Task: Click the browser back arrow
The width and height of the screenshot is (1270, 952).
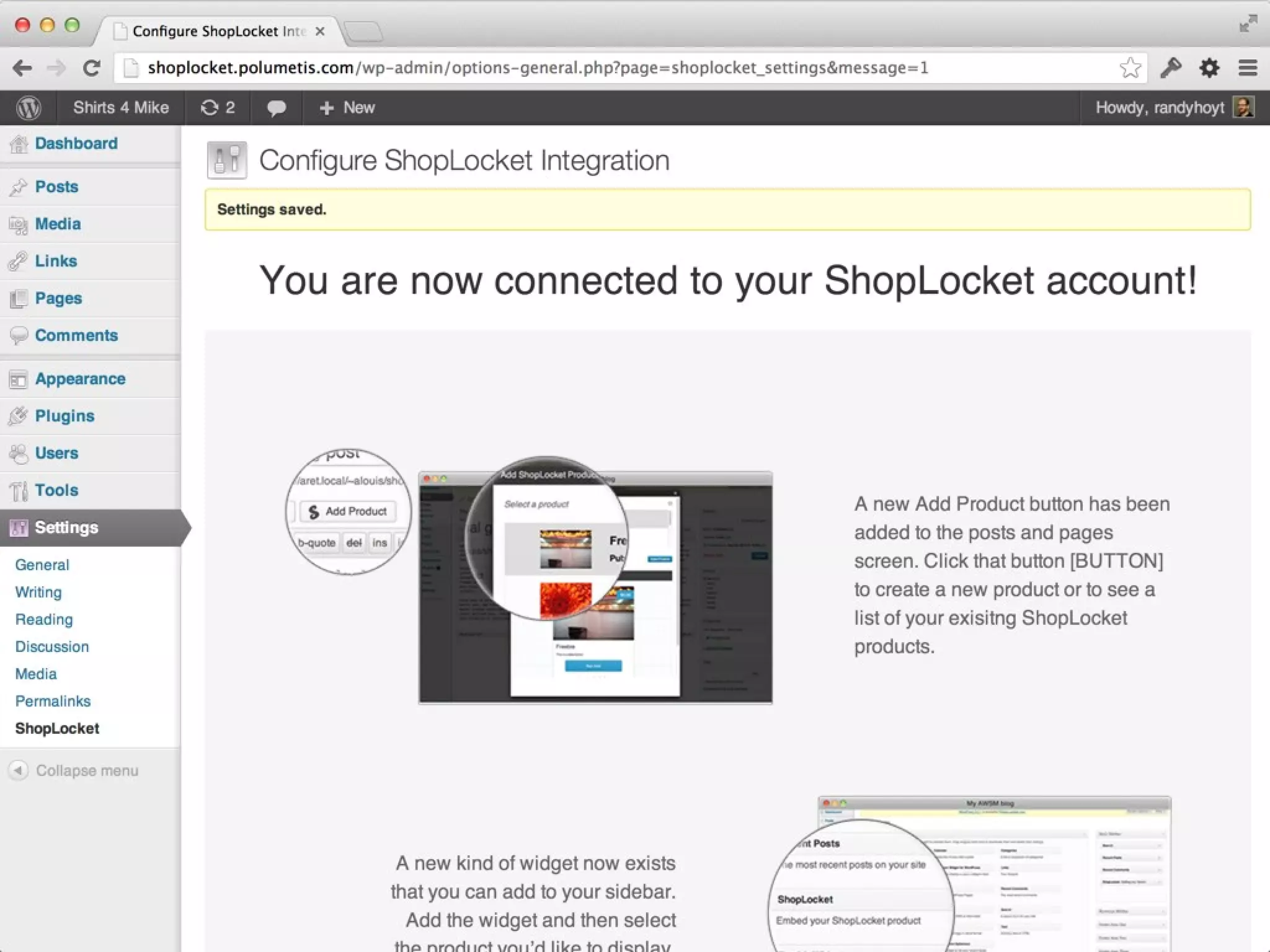Action: [x=22, y=68]
